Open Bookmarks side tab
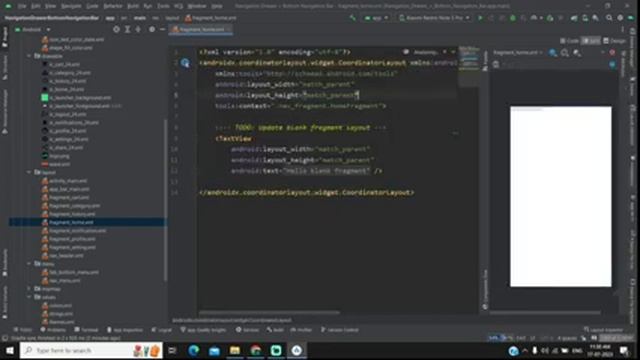The height and width of the screenshot is (360, 640). click(5, 262)
